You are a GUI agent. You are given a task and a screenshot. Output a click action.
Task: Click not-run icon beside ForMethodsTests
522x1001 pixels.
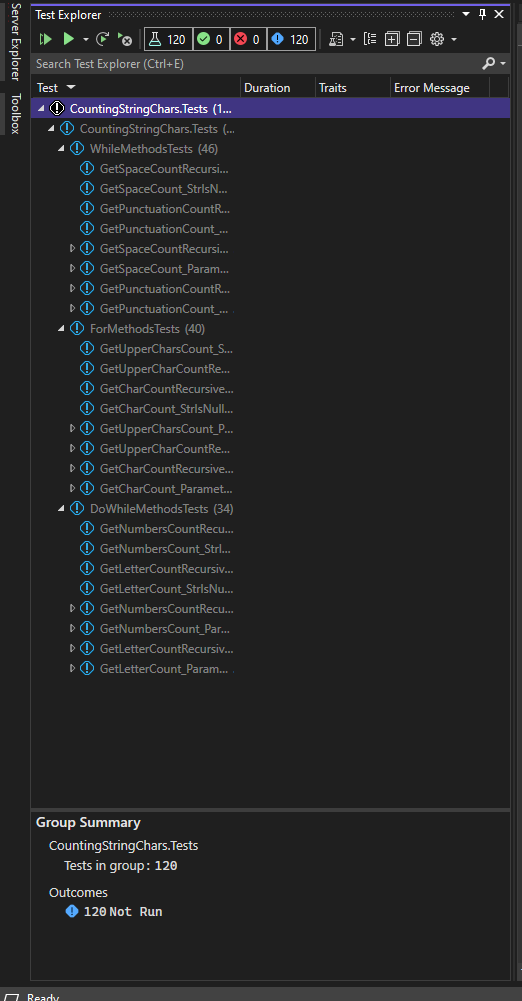[77, 329]
